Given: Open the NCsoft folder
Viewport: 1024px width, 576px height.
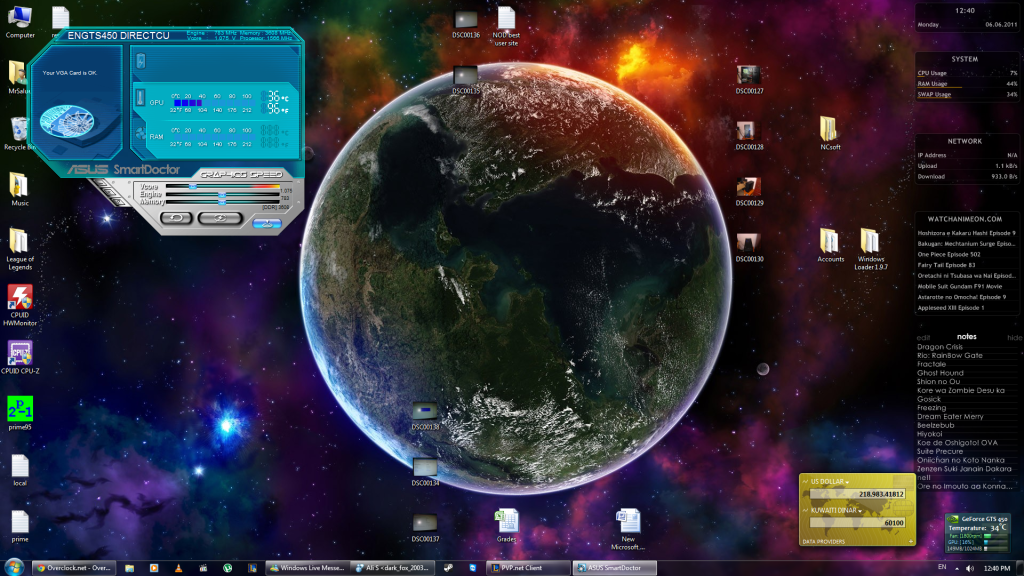Looking at the screenshot, I should pos(830,133).
